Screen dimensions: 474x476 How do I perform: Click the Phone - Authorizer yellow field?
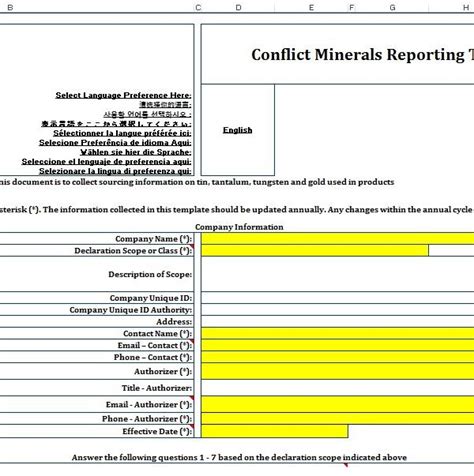point(338,419)
